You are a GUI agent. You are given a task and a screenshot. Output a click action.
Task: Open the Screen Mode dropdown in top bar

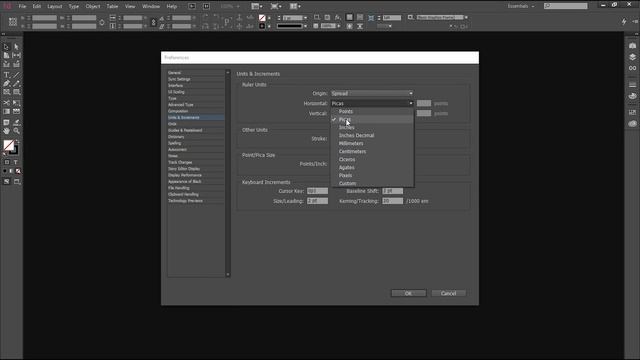276,6
